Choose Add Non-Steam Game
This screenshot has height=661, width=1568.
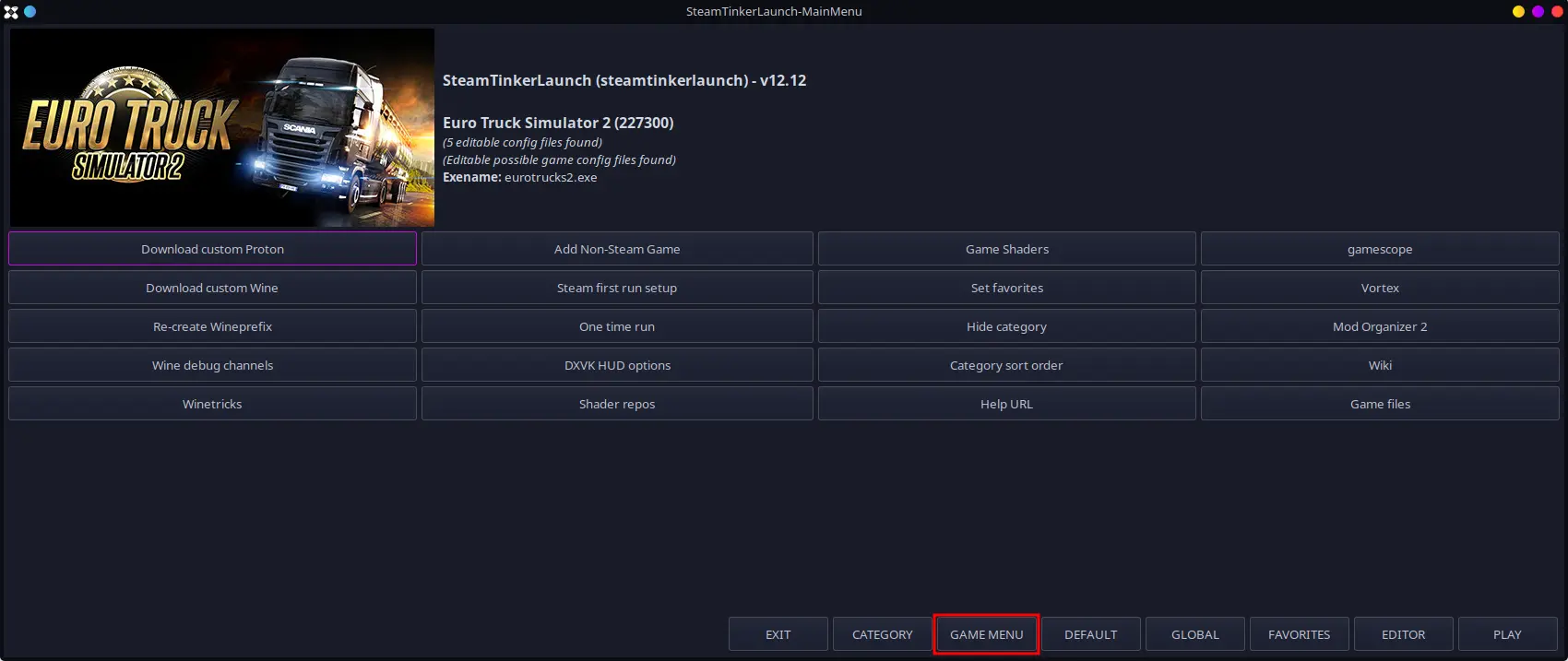coord(617,249)
